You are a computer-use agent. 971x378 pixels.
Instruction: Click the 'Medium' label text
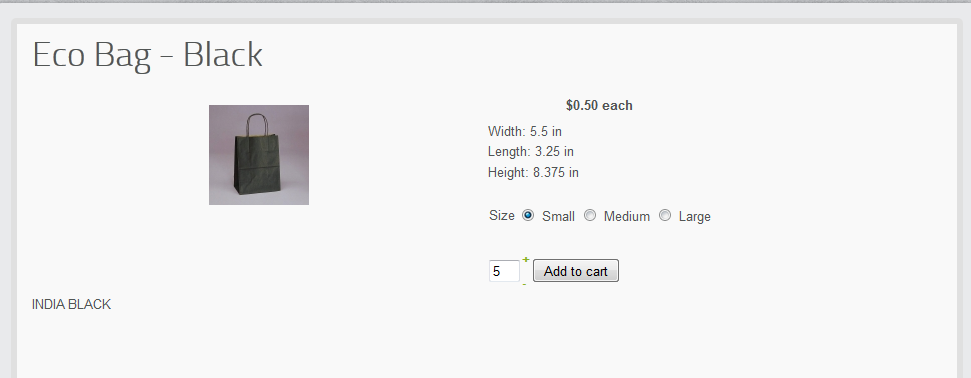627,216
